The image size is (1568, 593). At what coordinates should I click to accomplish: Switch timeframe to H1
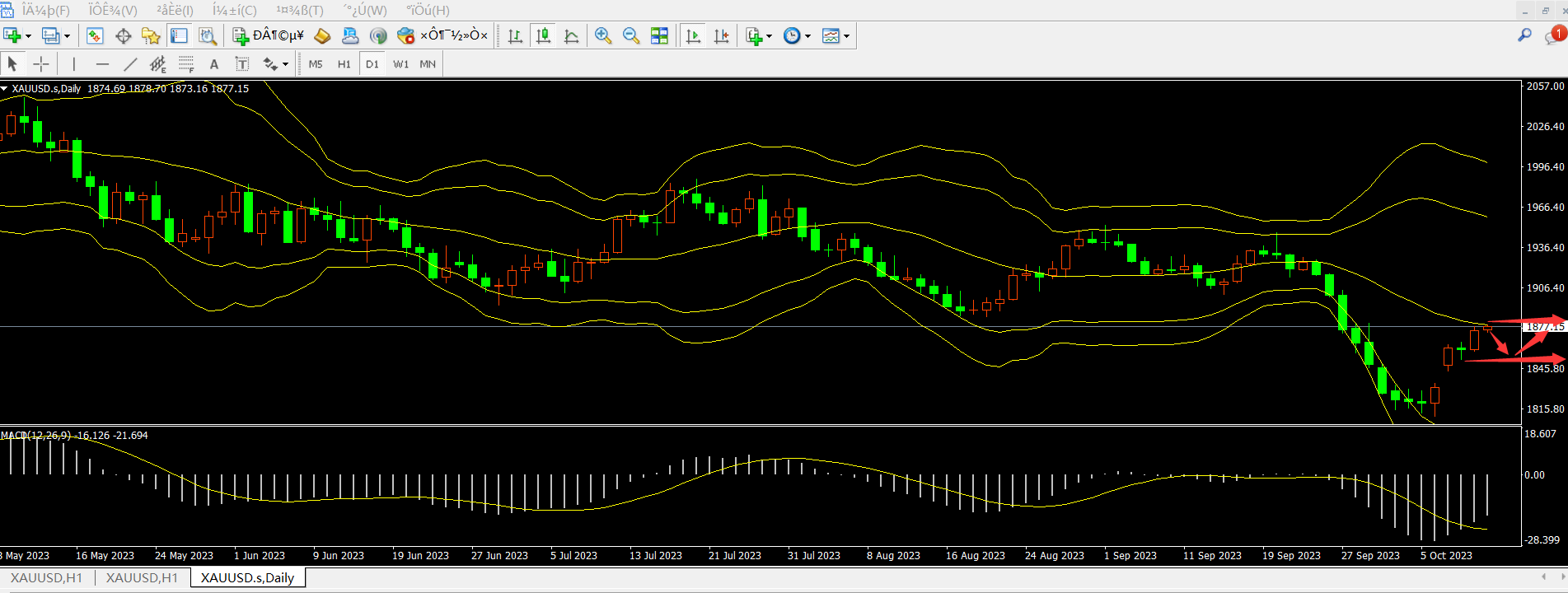[344, 63]
